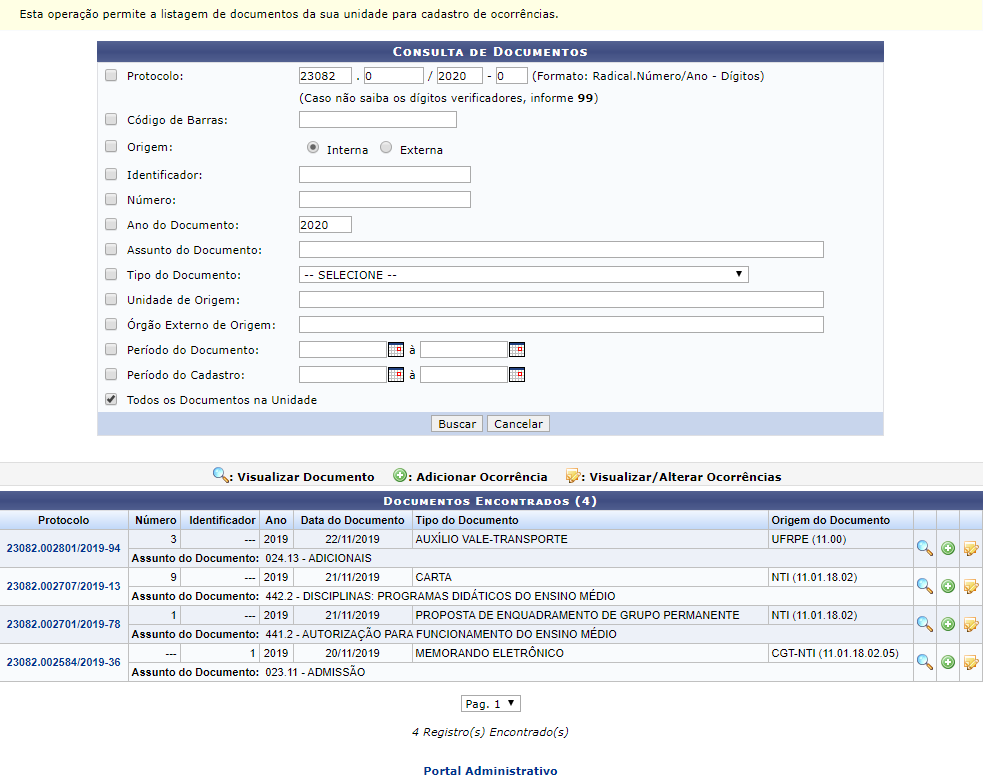
Task: Focus the protocol year field 2020
Action: [460, 76]
